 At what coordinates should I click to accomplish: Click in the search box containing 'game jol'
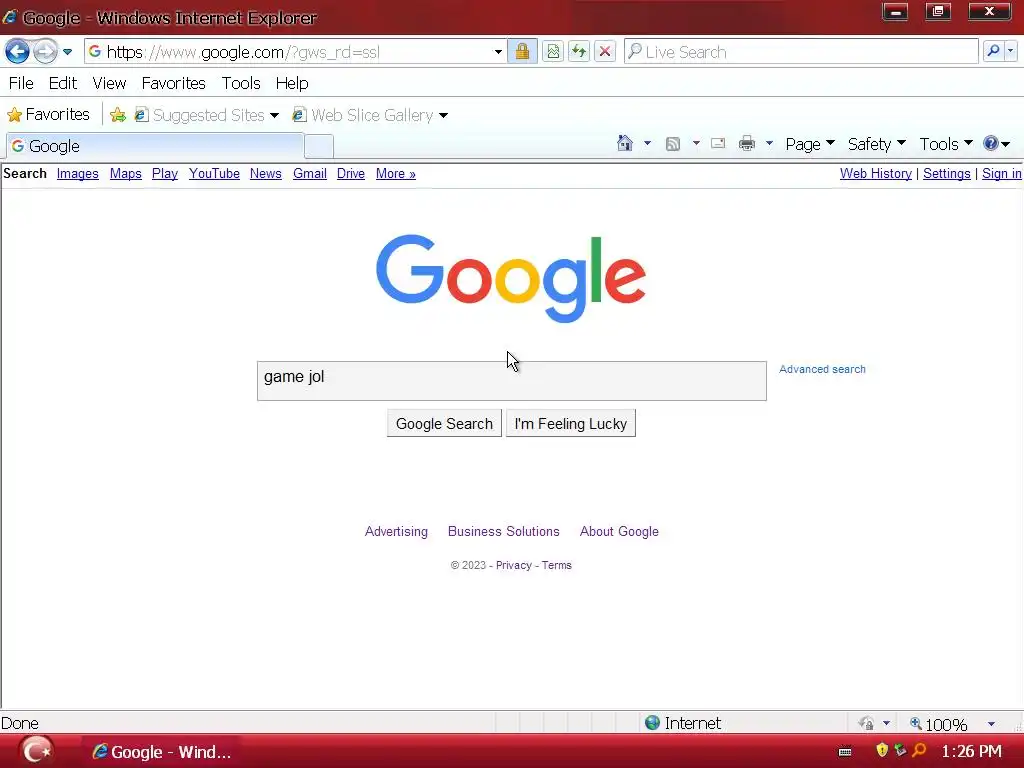(x=511, y=381)
